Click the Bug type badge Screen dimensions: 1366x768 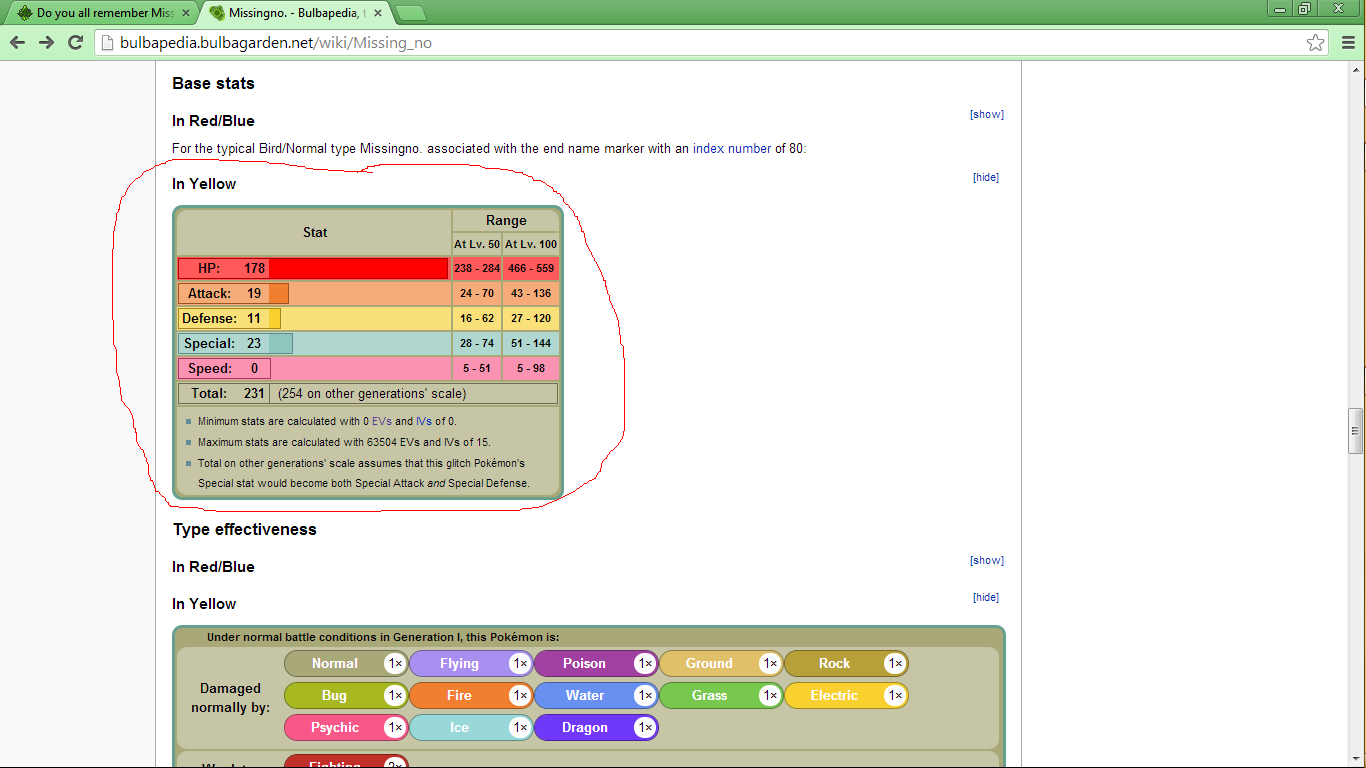coord(346,695)
